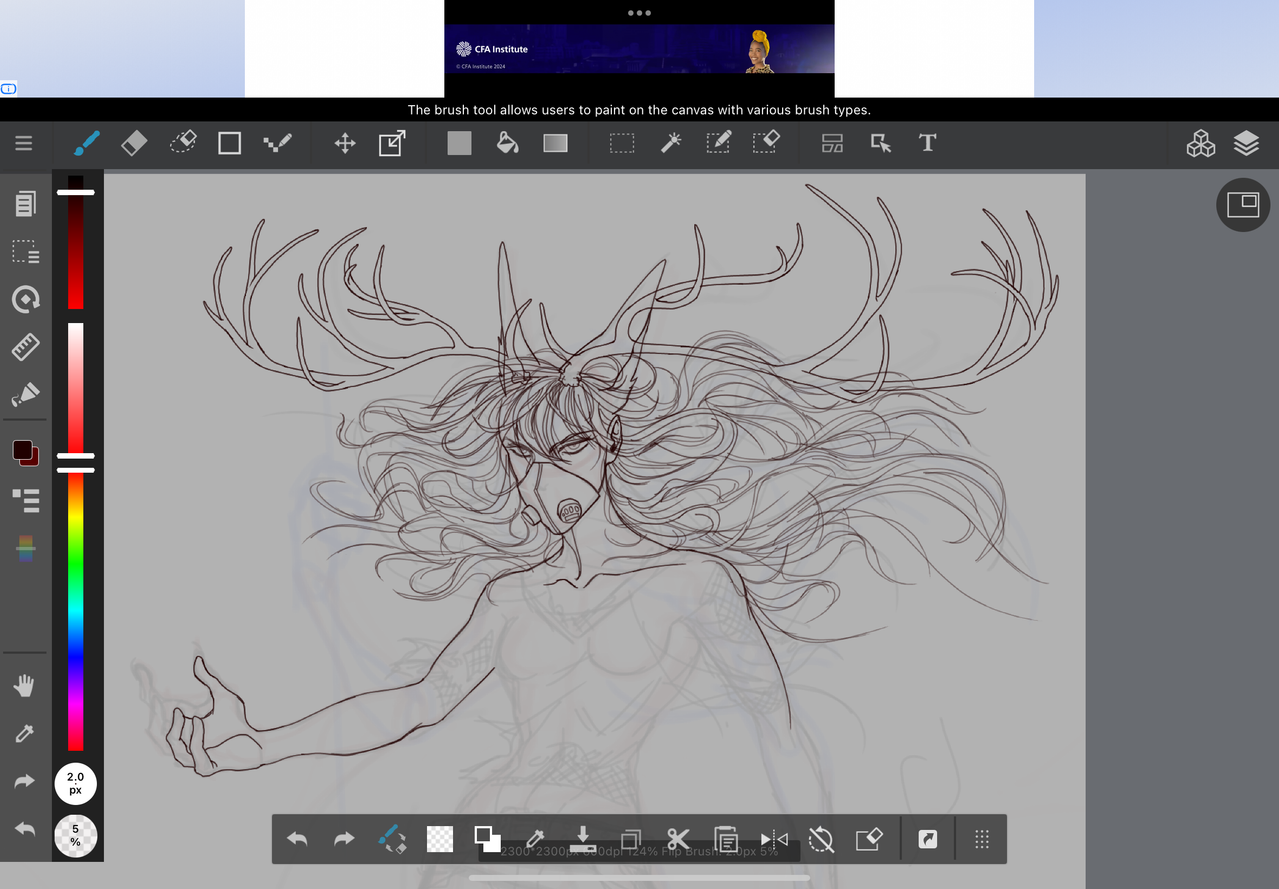The width and height of the screenshot is (1279, 889).
Task: Tap the Copy icon in bottom bar
Action: click(x=631, y=839)
